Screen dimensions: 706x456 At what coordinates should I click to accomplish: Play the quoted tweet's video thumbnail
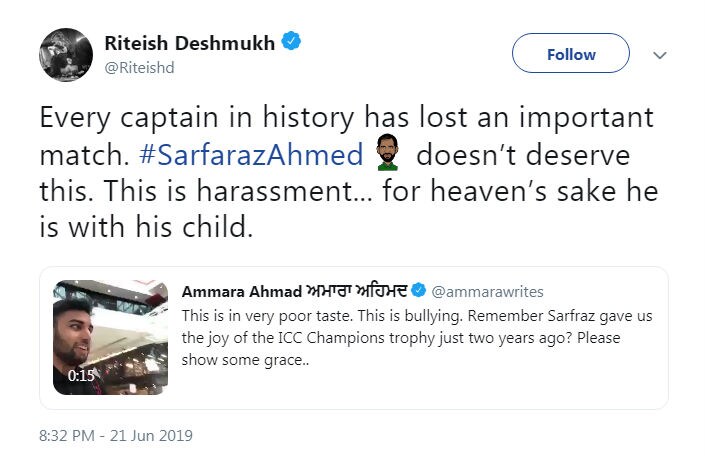pyautogui.click(x=110, y=337)
